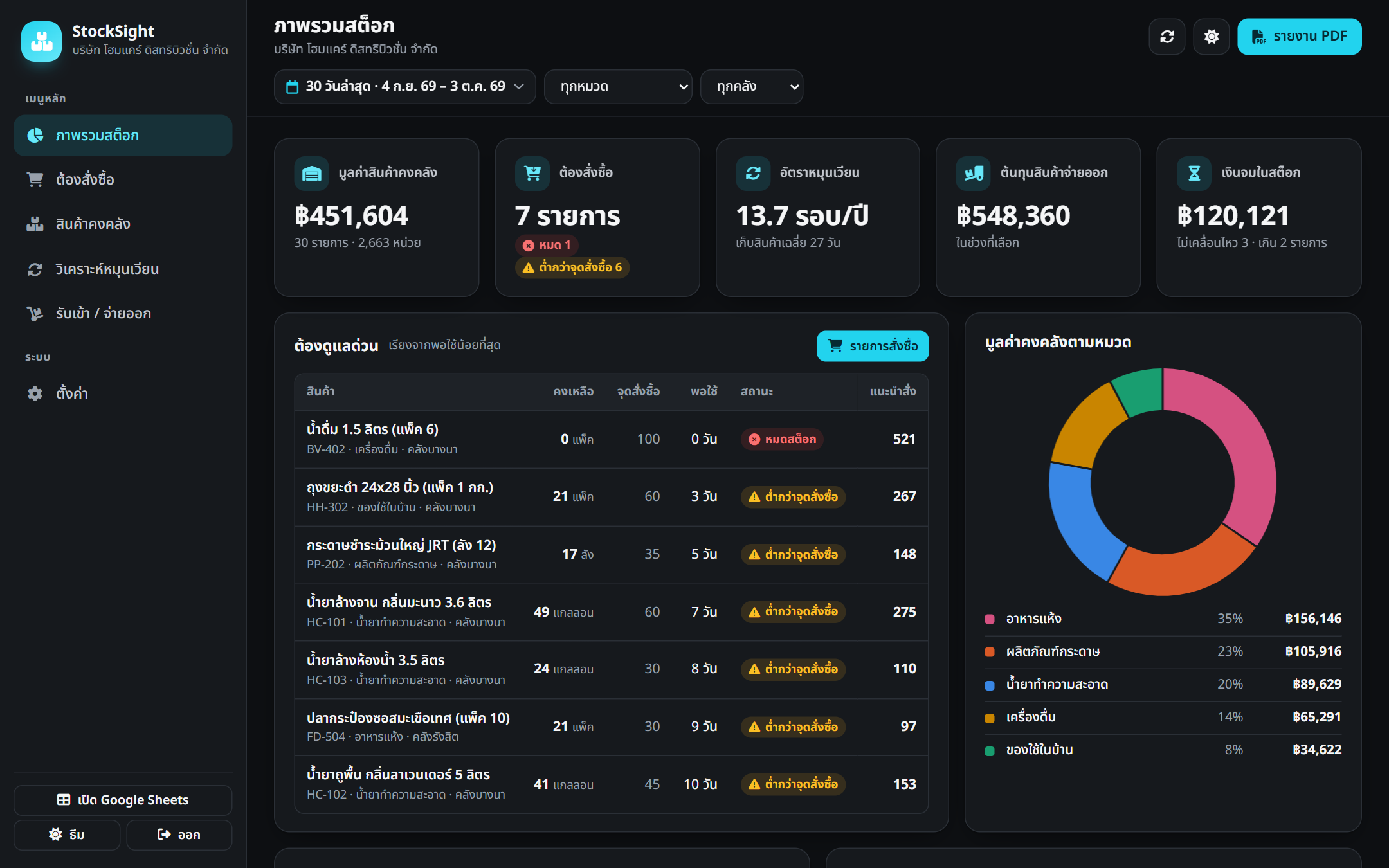Open ตั้งค่า in the sidebar
The height and width of the screenshot is (868, 1389).
click(x=123, y=393)
